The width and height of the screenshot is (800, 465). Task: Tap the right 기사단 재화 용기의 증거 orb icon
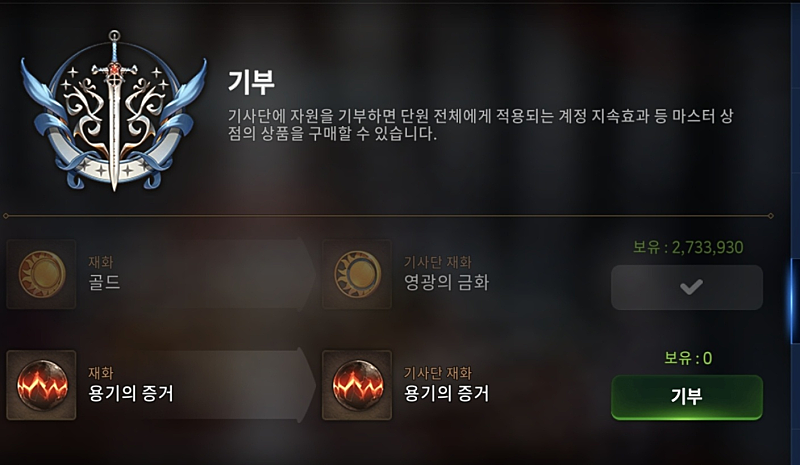tap(357, 385)
